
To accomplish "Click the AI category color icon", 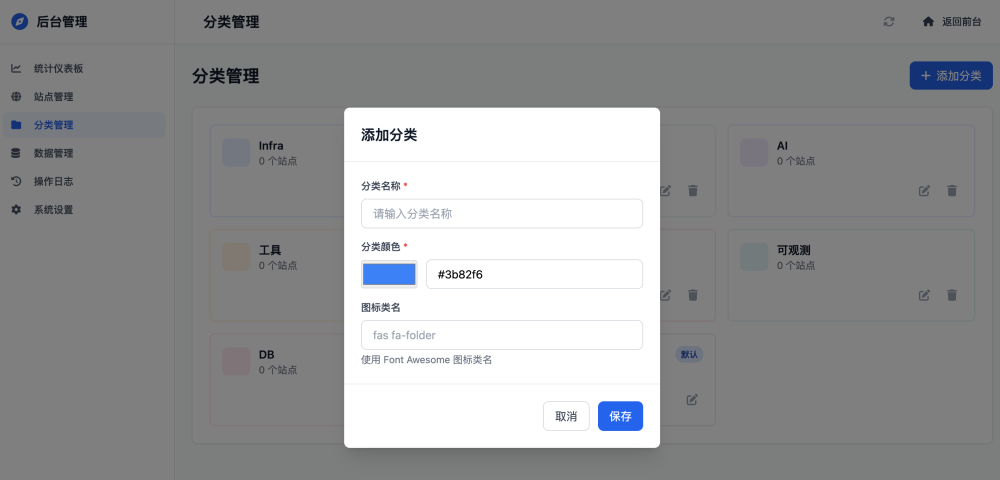I will (754, 152).
